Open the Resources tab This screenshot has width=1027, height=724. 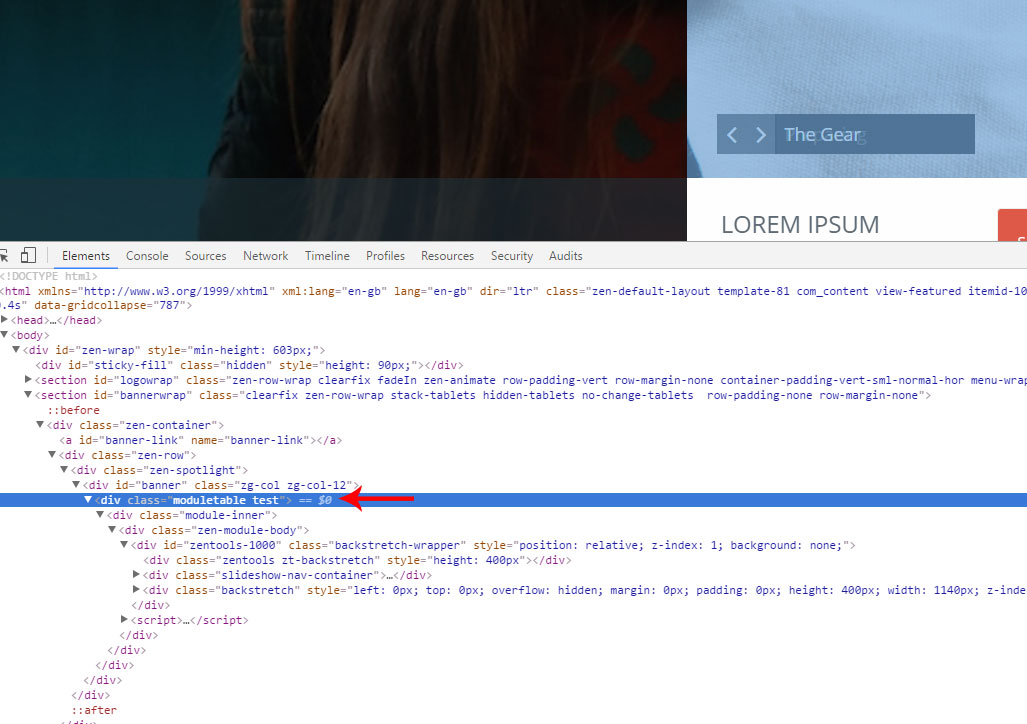[x=447, y=256]
